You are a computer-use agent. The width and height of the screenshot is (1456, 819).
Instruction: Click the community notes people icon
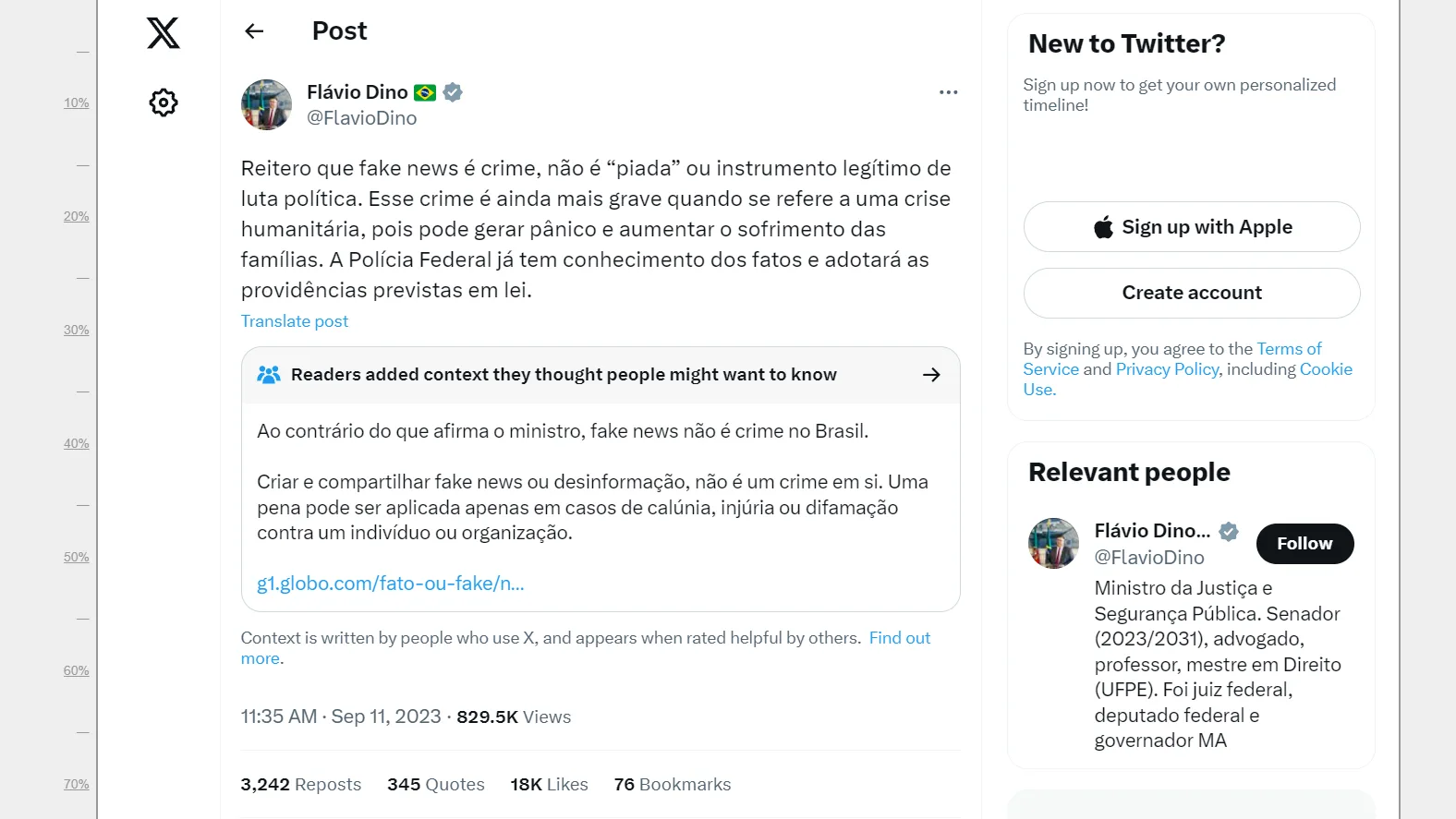coord(269,375)
